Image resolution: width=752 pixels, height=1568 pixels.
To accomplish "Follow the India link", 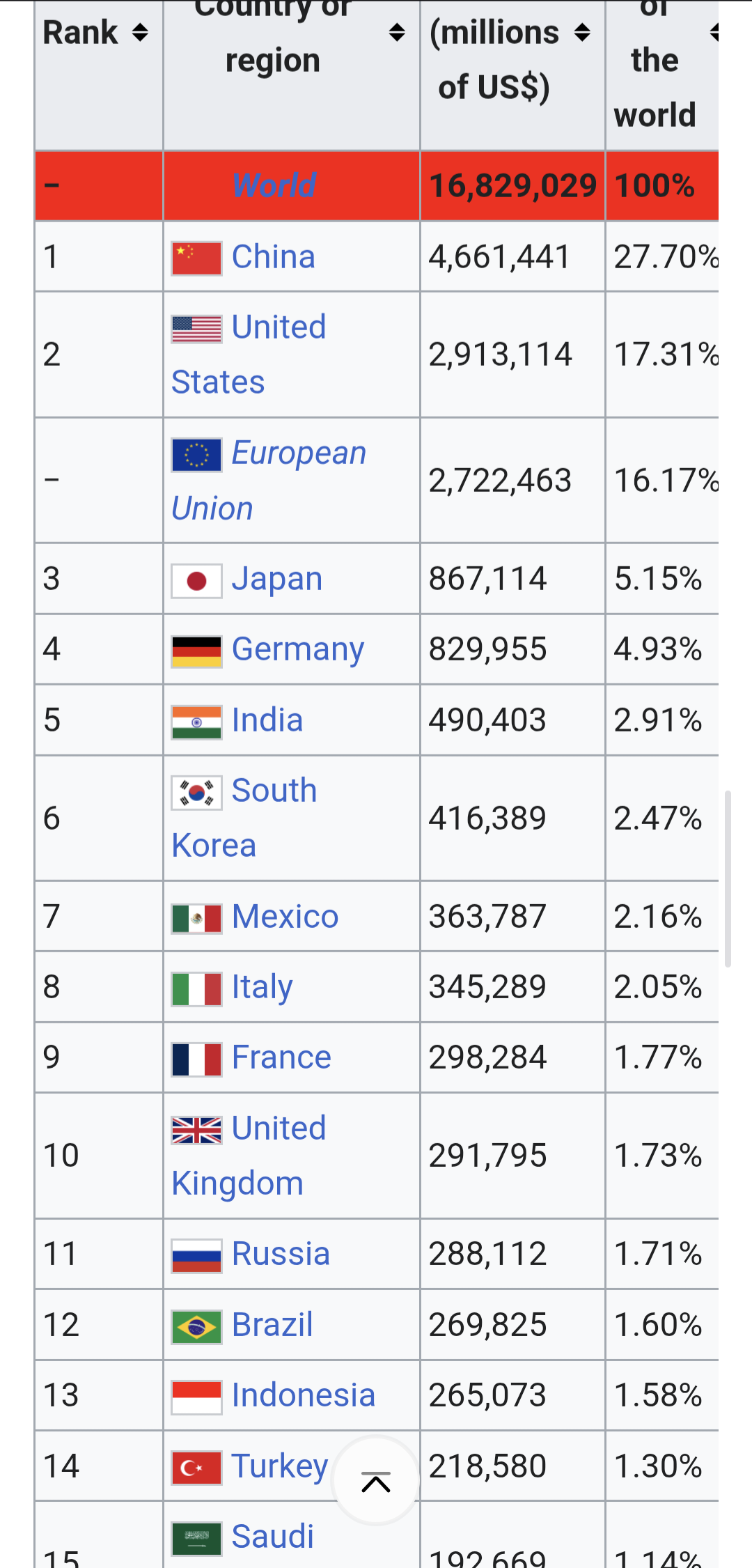I will pyautogui.click(x=267, y=720).
